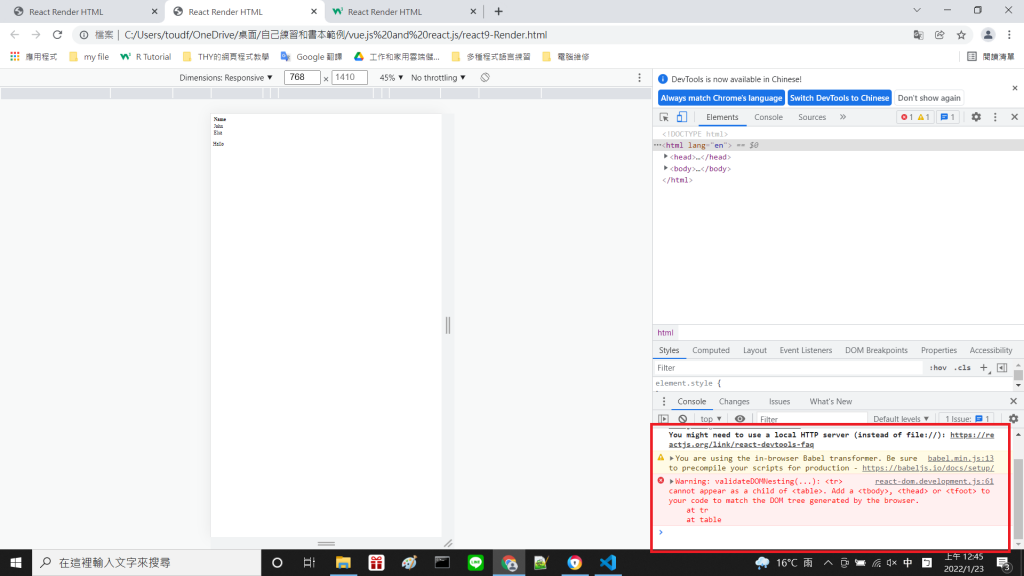This screenshot has height=576, width=1024.
Task: Expand the validateDOMNesting error message
Action: [x=671, y=481]
